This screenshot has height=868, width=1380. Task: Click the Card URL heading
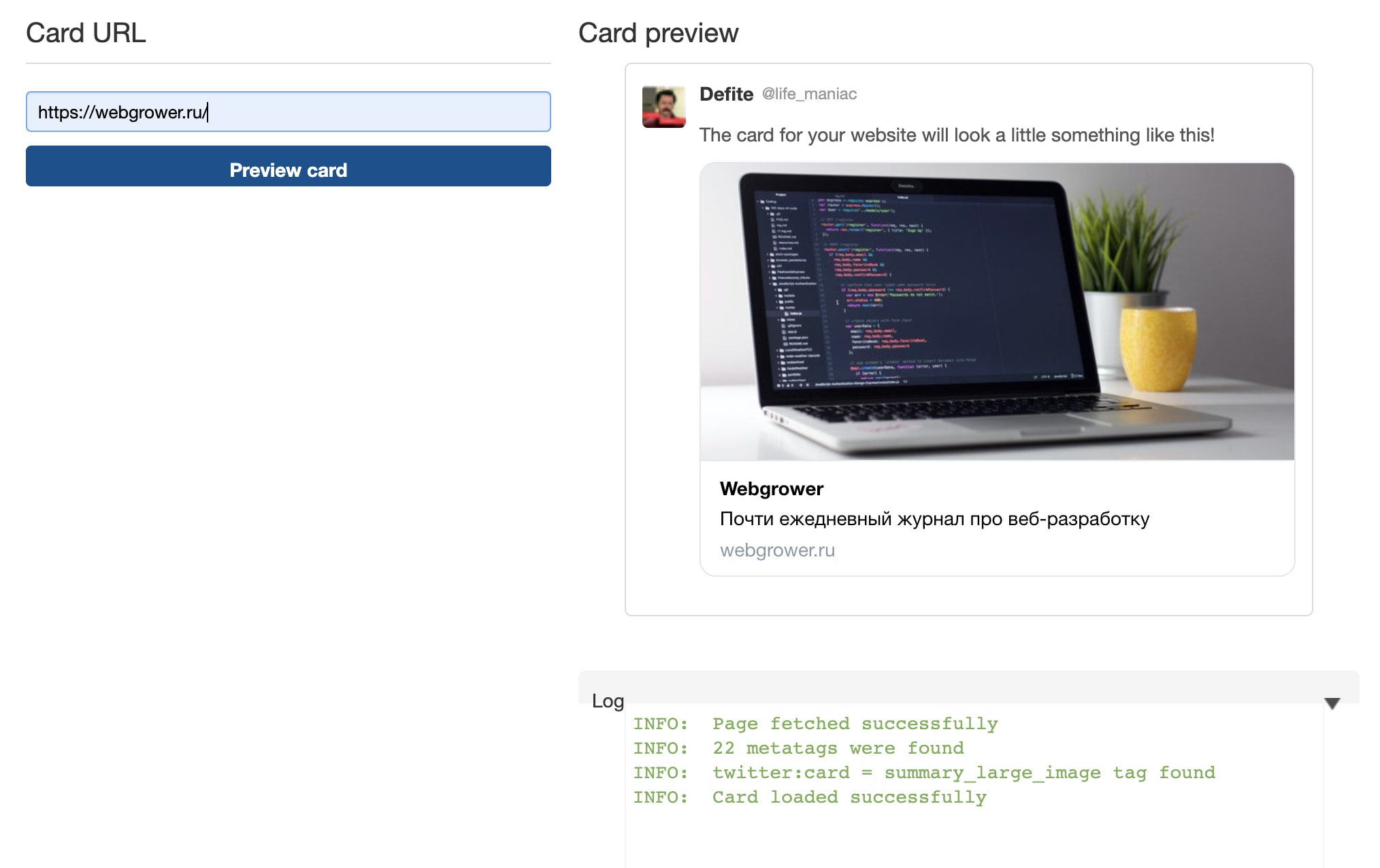(x=86, y=33)
